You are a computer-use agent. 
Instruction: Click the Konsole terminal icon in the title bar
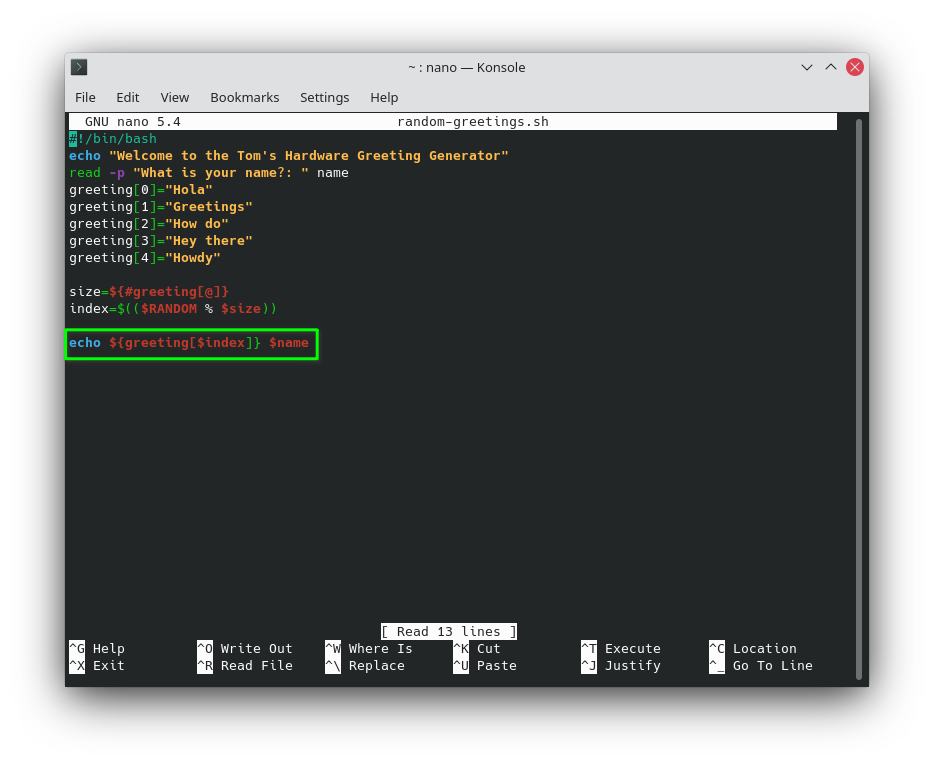pyautogui.click(x=78, y=67)
